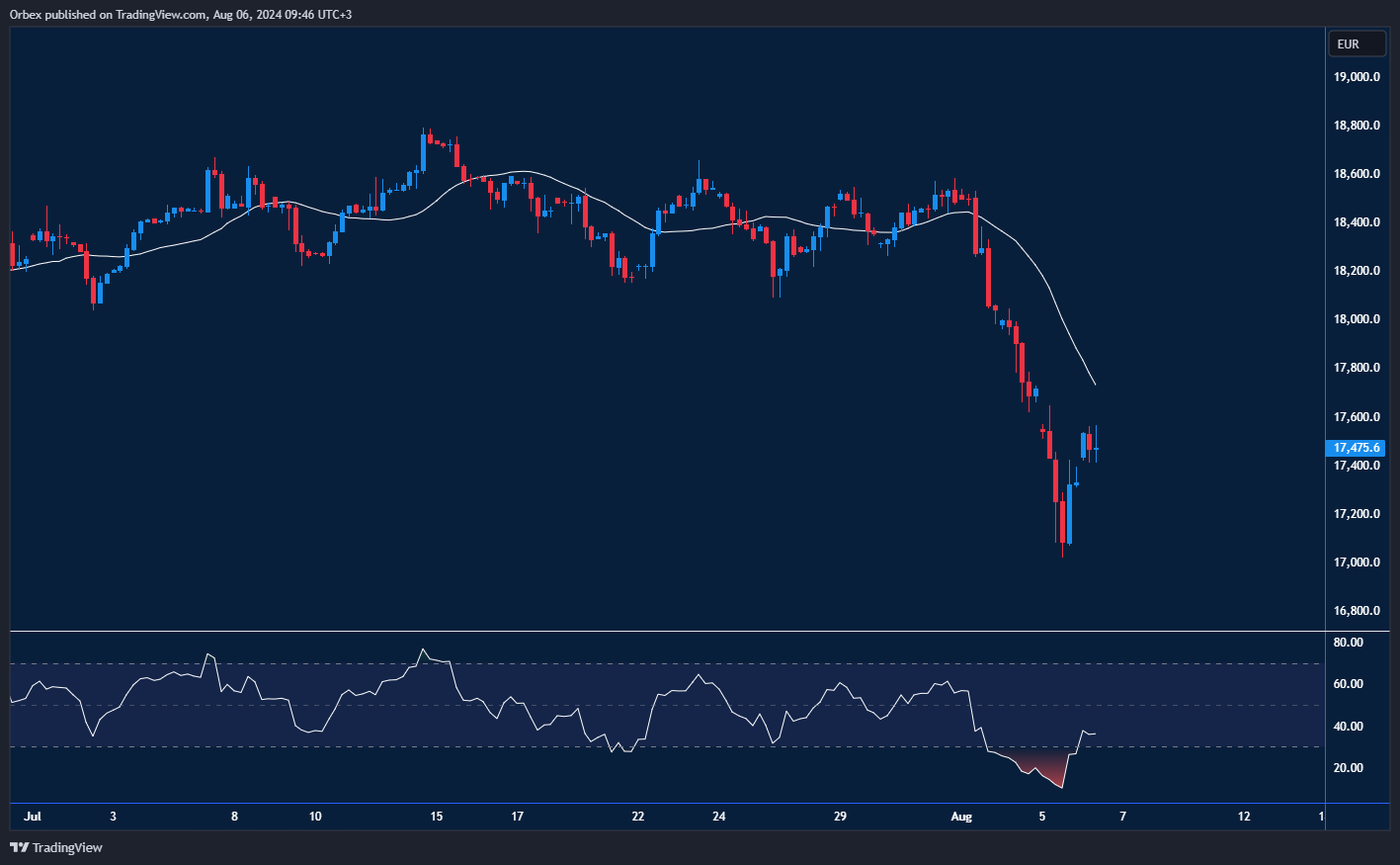The width and height of the screenshot is (1400, 865).
Task: Select the 22 date on time axis
Action: [638, 817]
